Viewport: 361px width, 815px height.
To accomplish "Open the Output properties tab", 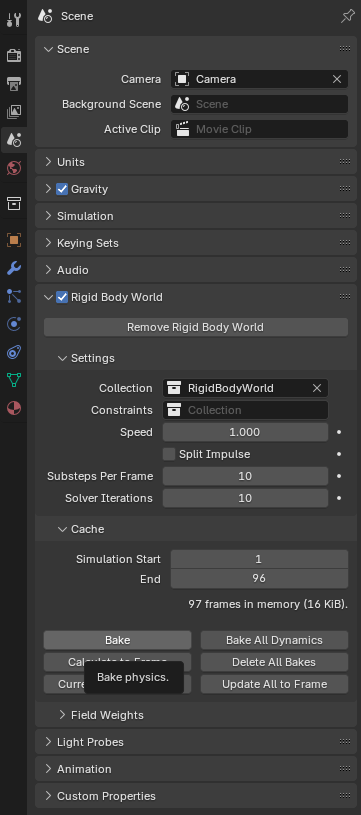I will point(14,83).
